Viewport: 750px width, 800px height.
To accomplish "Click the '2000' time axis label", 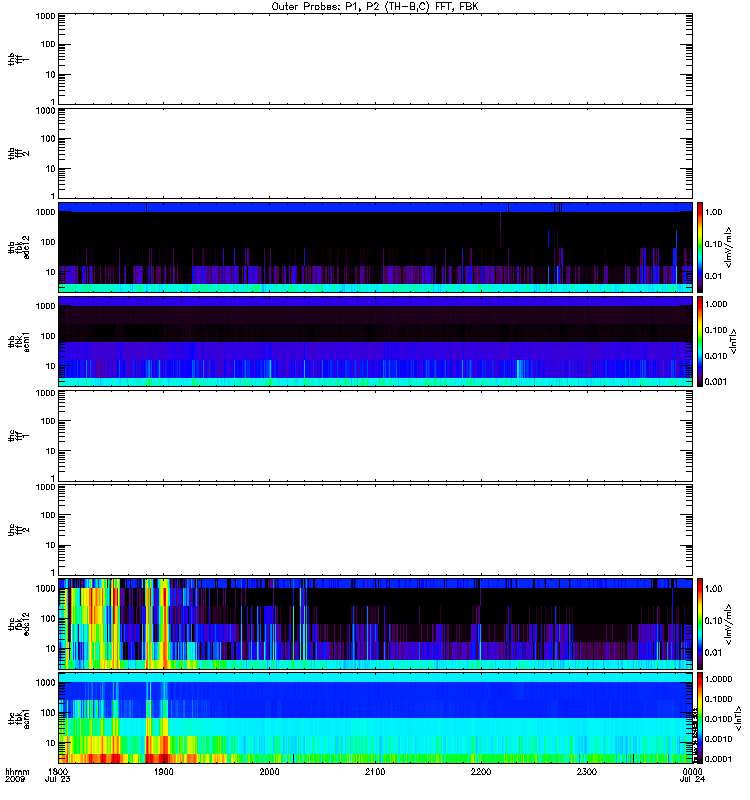I will (x=269, y=771).
